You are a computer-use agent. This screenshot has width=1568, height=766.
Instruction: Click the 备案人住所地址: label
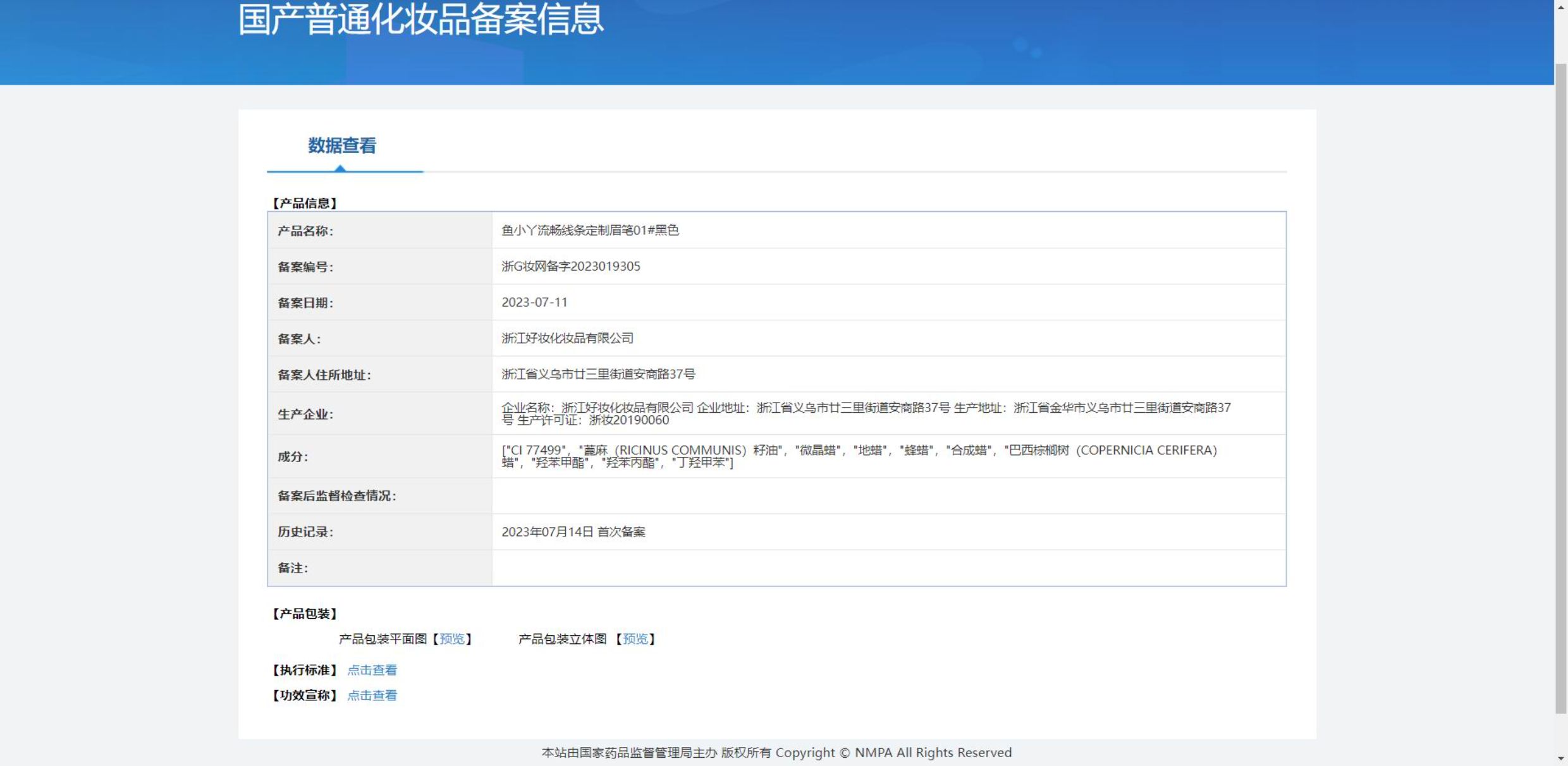pyautogui.click(x=324, y=375)
